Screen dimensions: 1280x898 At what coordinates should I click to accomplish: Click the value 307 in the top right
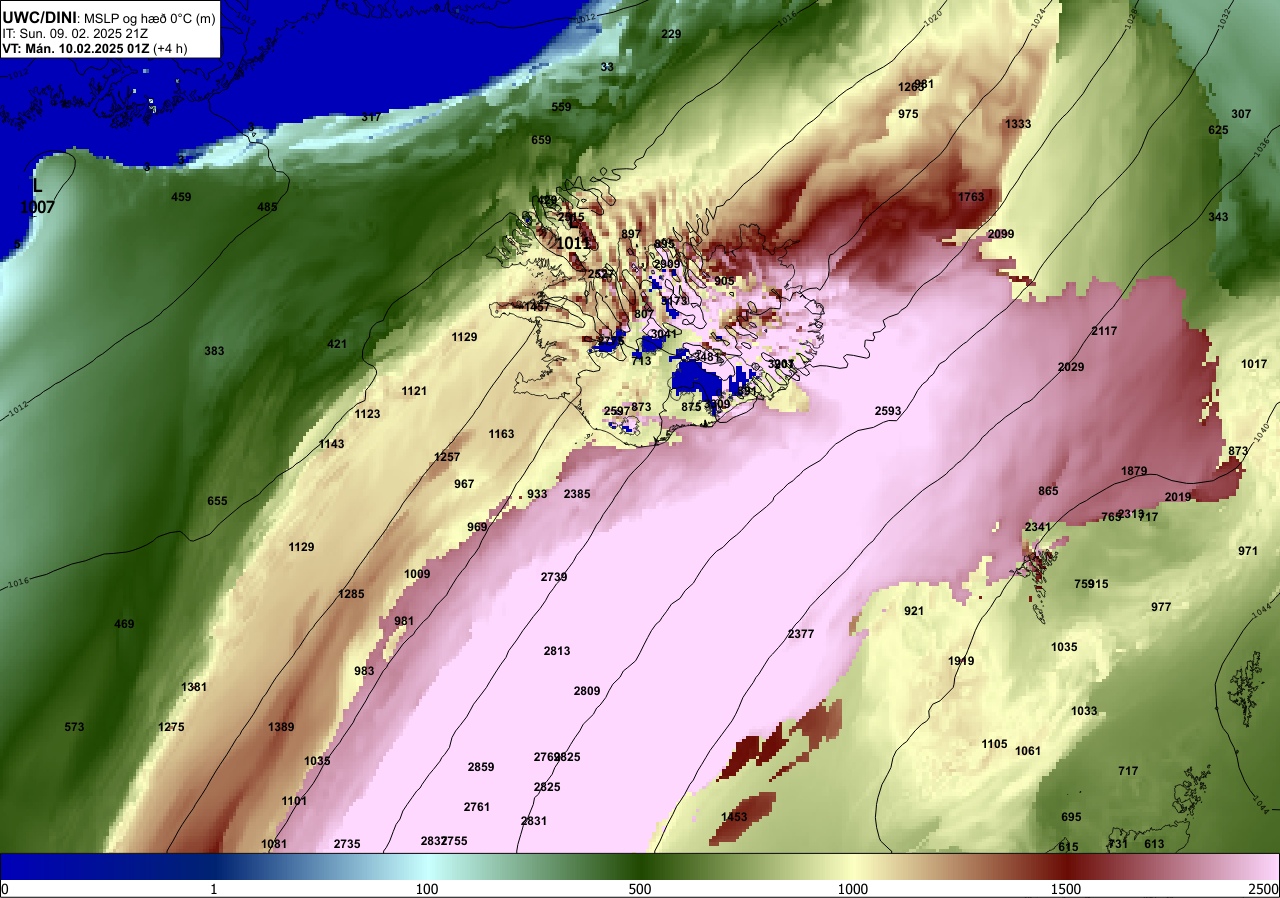tap(1241, 114)
